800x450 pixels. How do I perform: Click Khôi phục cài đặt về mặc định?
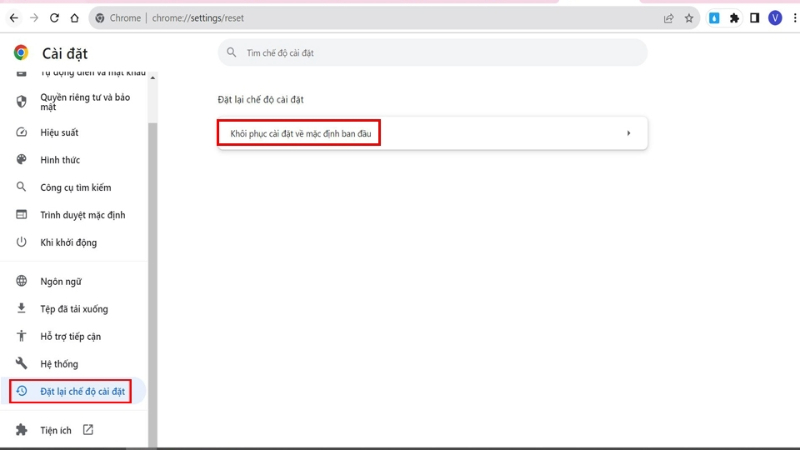(301, 134)
